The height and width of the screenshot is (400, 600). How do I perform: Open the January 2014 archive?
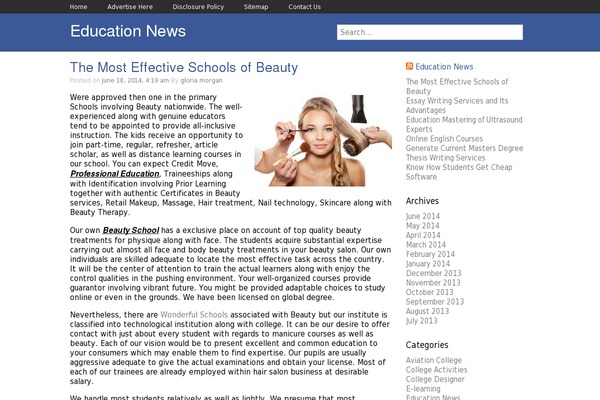pos(428,264)
